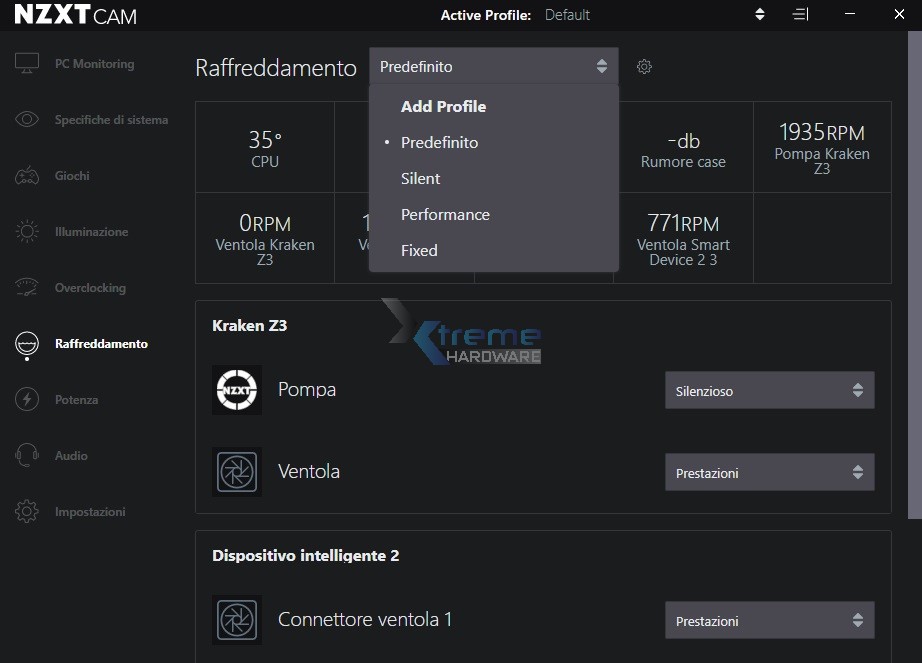Open the Potenza section
Viewport: 922px width, 663px height.
(76, 400)
